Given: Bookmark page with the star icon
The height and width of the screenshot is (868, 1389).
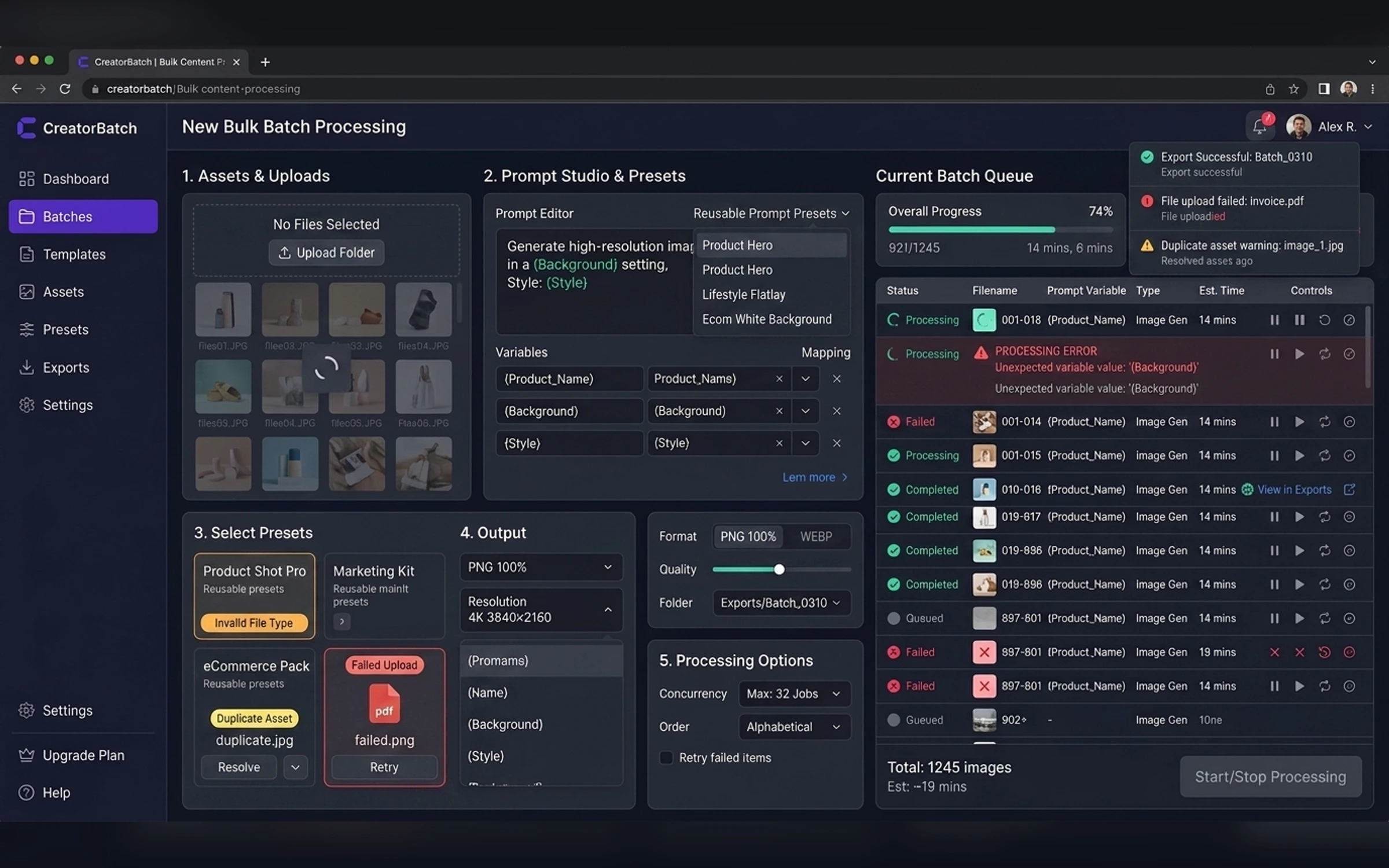Looking at the screenshot, I should (1294, 89).
